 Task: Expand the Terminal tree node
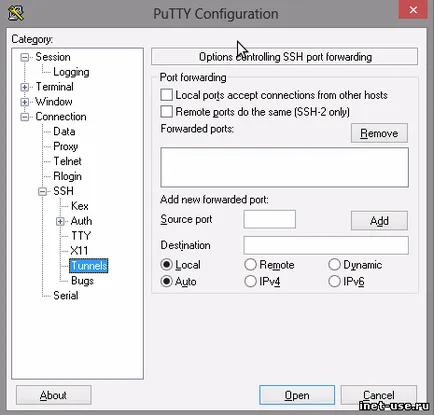click(x=24, y=87)
